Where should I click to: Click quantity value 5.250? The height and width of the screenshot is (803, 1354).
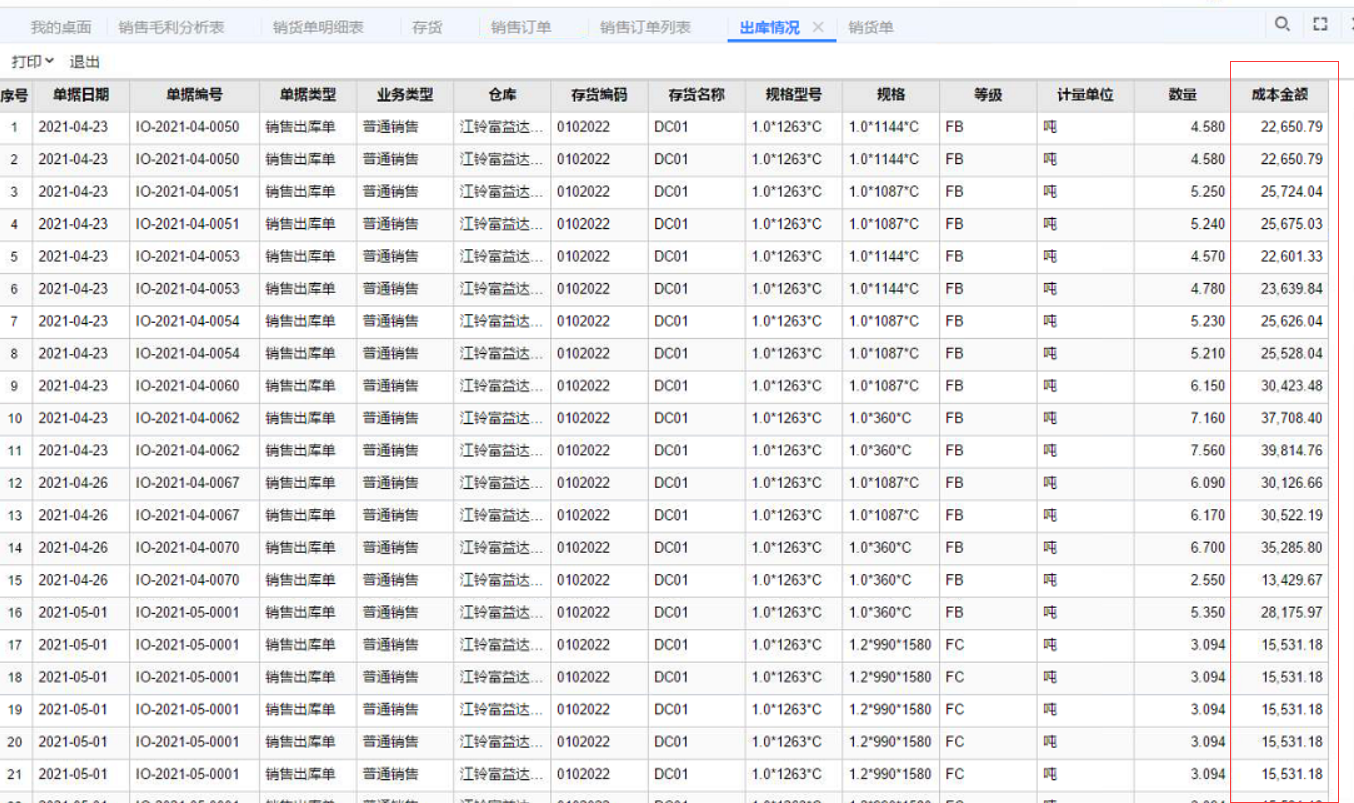pyautogui.click(x=1208, y=192)
